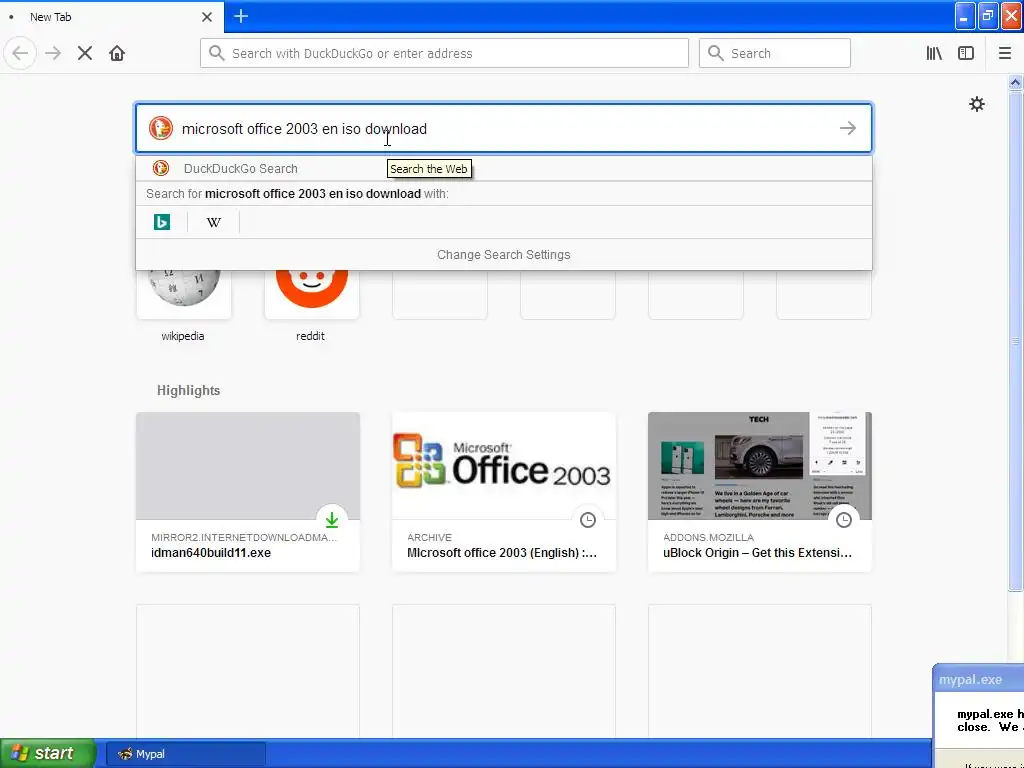Click 'MIRROR2.INTERNETDOWNLOADMA...' source label
The width and height of the screenshot is (1024, 768).
point(244,537)
